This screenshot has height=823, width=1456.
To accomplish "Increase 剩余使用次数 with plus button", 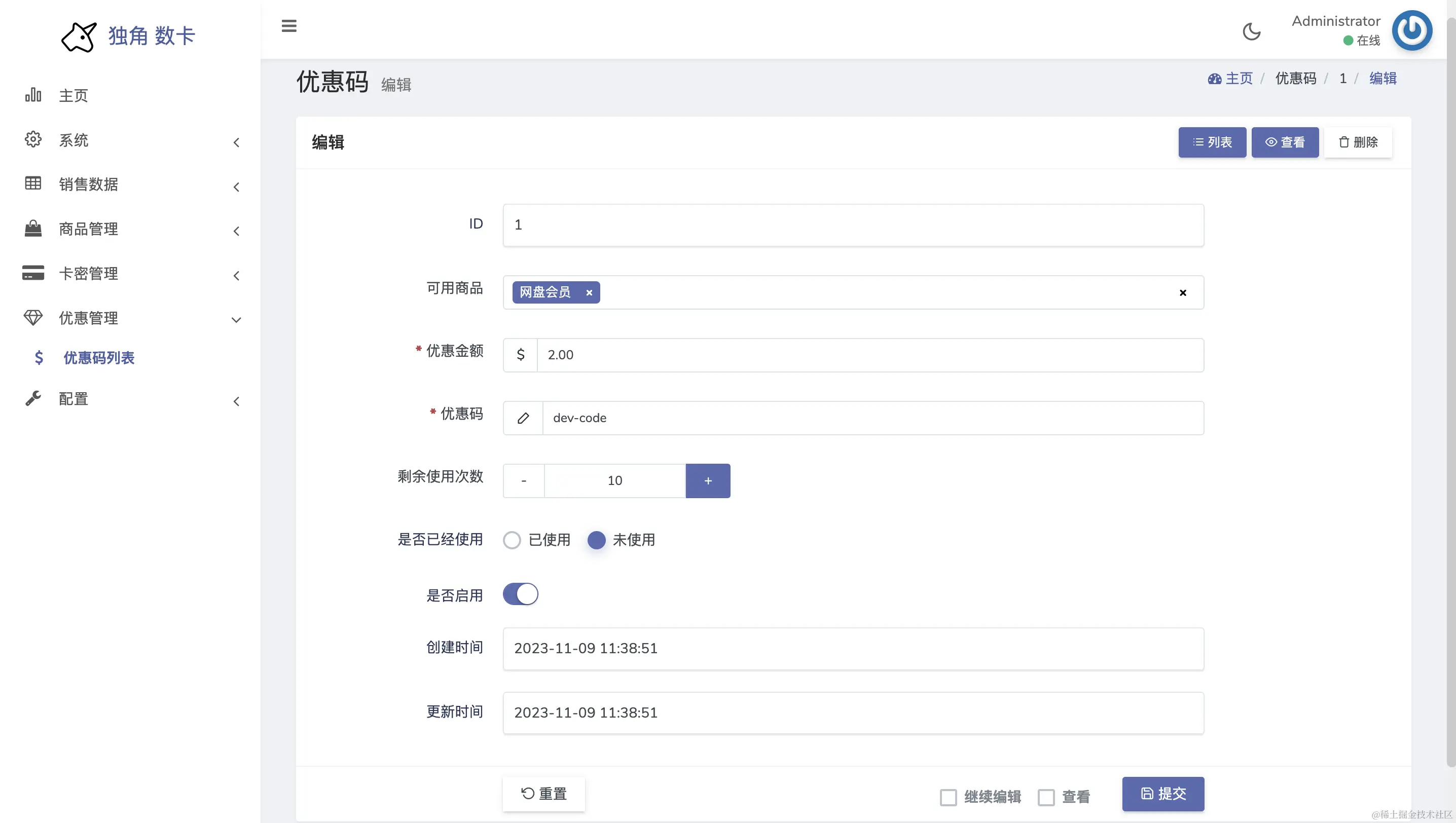I will tap(708, 480).
